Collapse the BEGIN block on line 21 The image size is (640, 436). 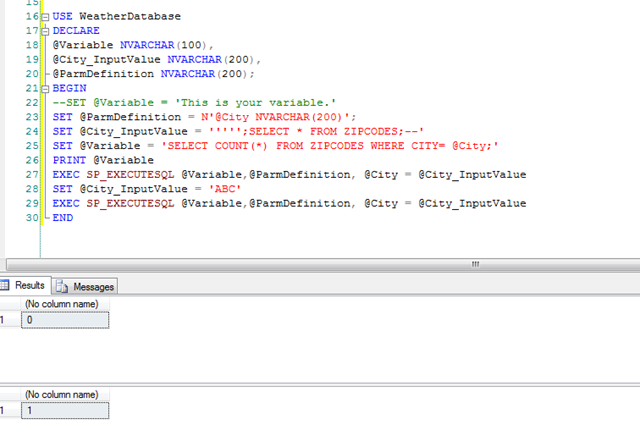(45, 89)
